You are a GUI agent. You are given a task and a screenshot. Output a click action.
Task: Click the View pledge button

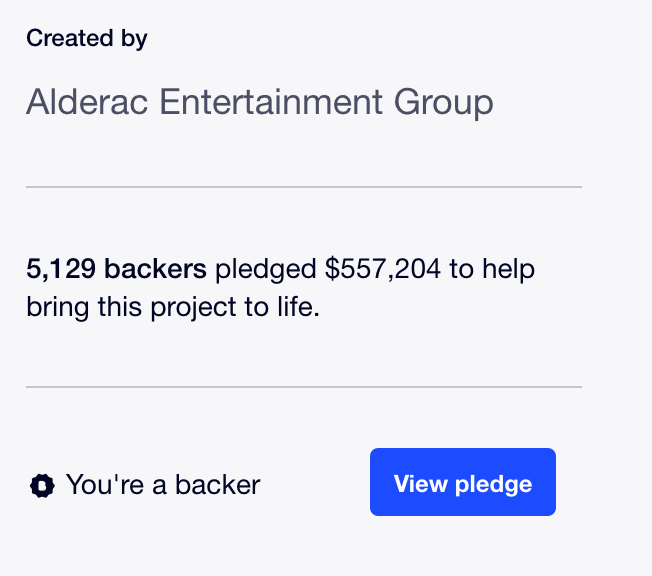pyautogui.click(x=463, y=482)
